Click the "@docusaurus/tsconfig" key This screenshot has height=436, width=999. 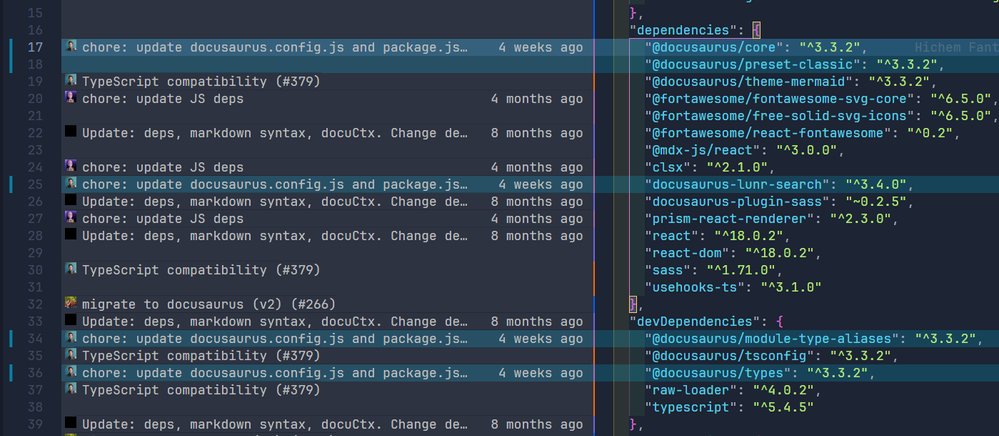[729, 356]
